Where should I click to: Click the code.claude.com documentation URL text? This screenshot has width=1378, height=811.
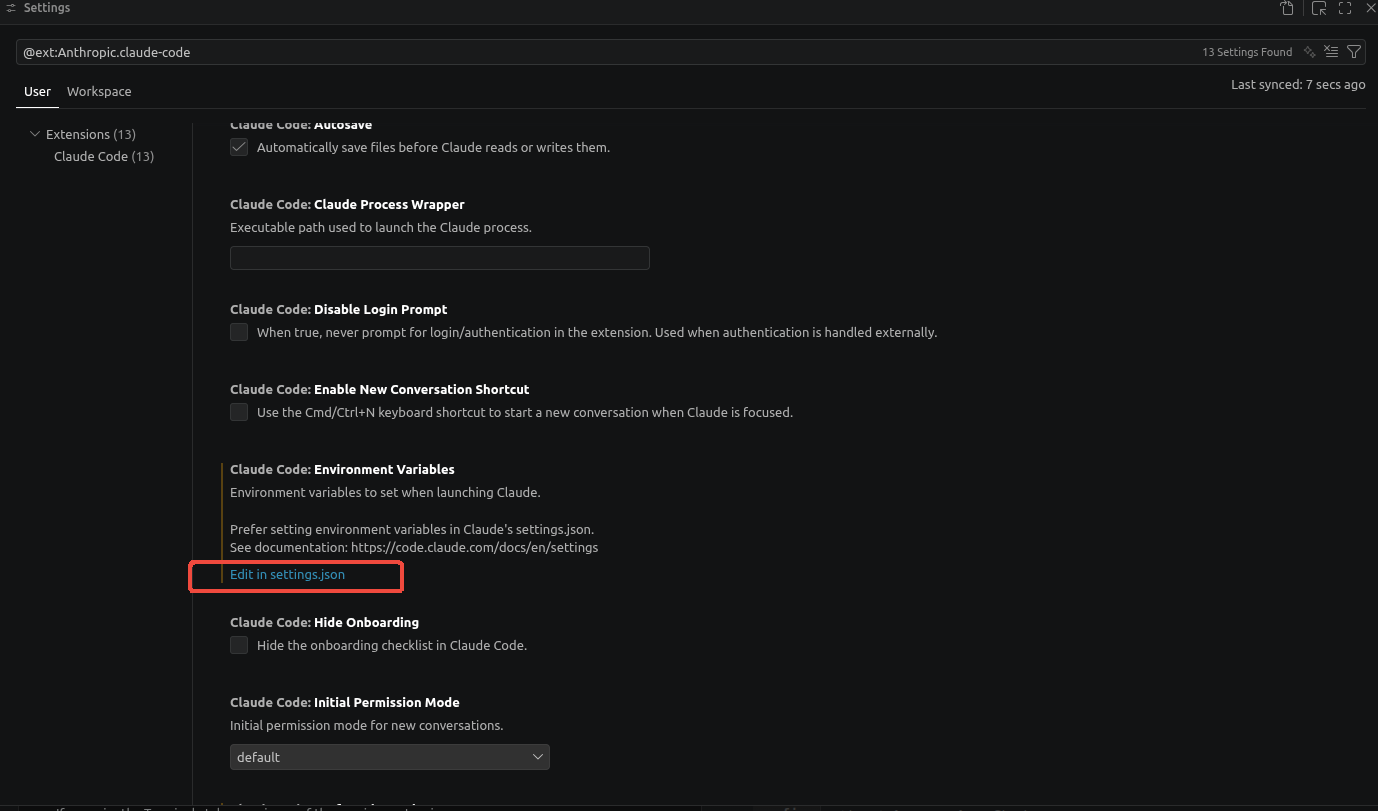coord(474,547)
